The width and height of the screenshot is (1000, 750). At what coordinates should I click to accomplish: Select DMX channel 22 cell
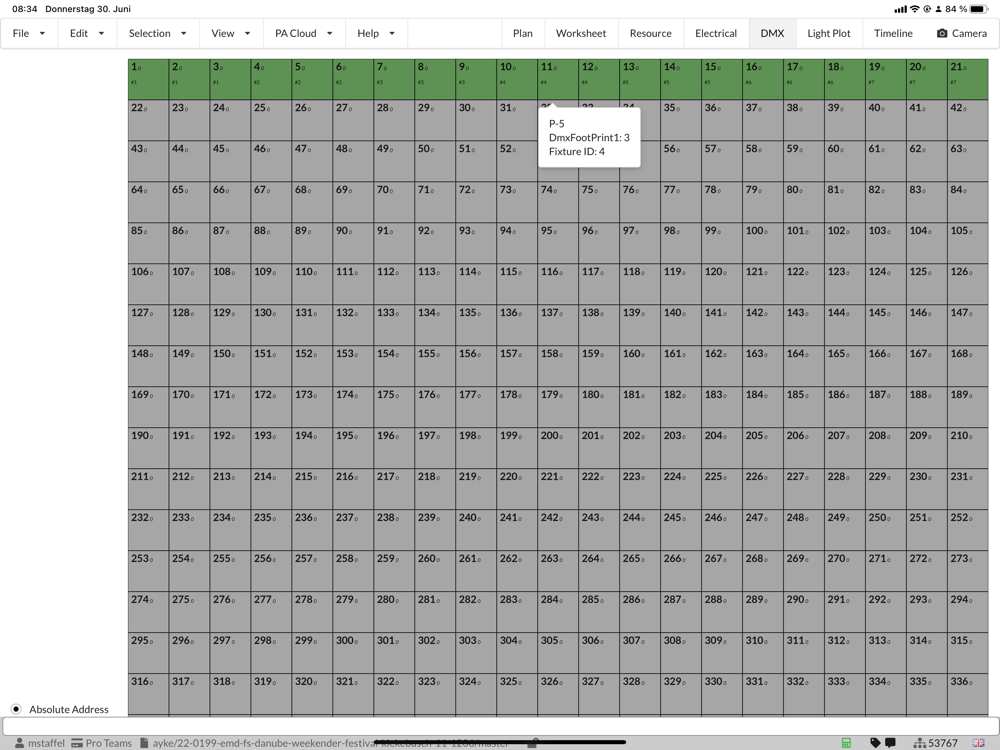click(148, 120)
